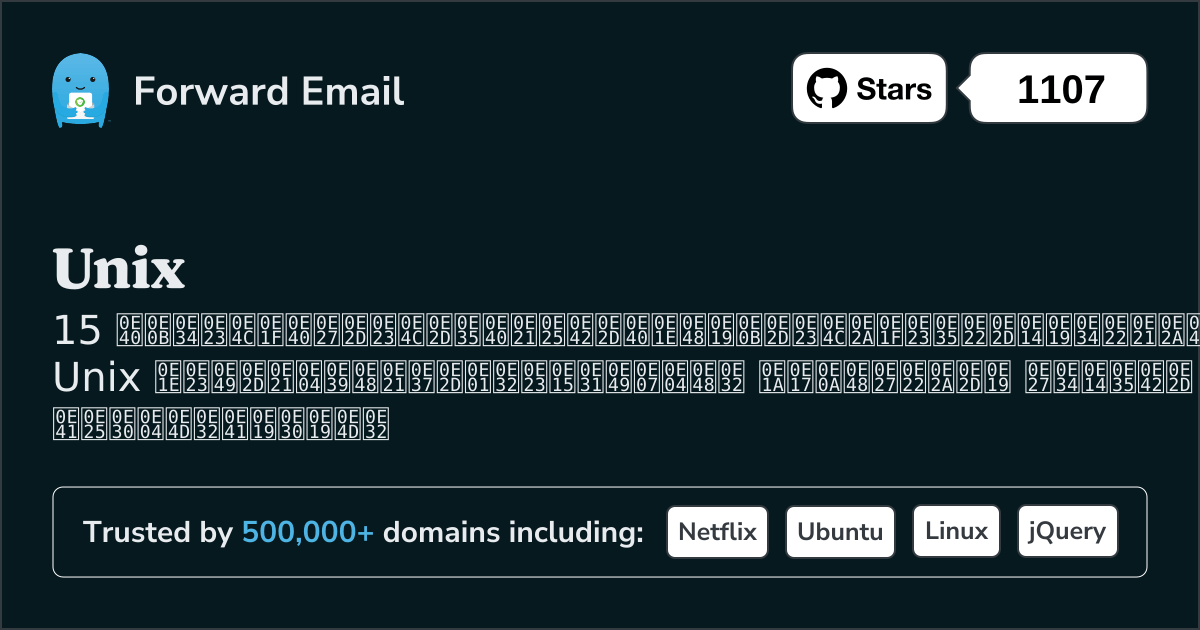
Task: Click the Netflix badge
Action: 717,531
